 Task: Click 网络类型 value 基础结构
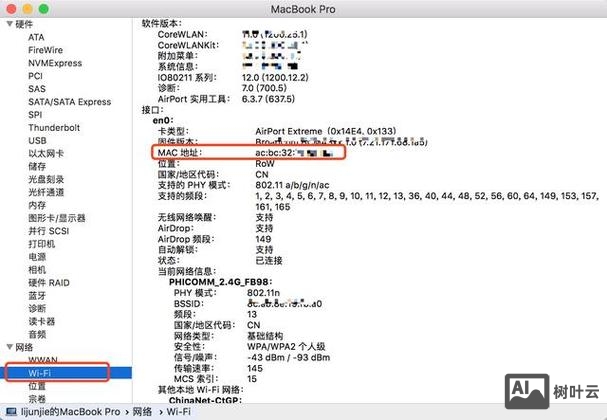click(265, 336)
